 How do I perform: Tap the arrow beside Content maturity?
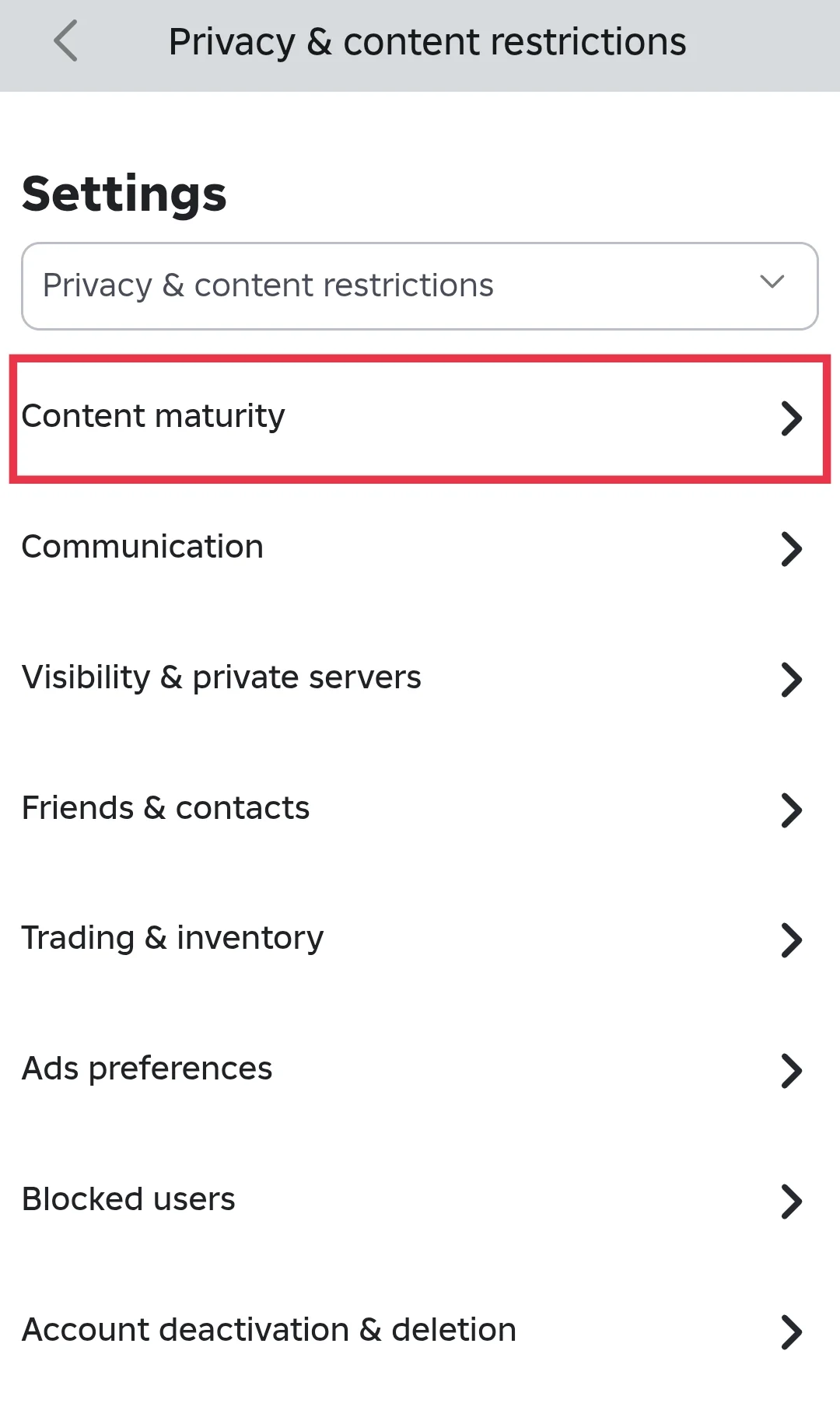tap(791, 418)
